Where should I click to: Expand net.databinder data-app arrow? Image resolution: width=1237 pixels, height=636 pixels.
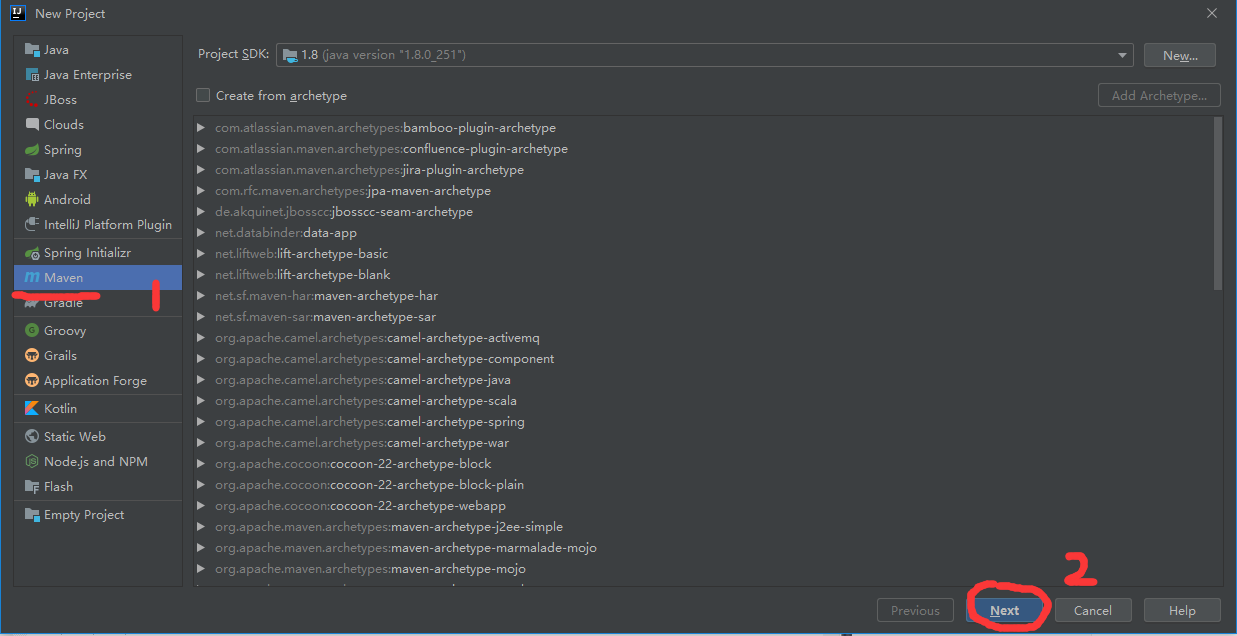(201, 233)
